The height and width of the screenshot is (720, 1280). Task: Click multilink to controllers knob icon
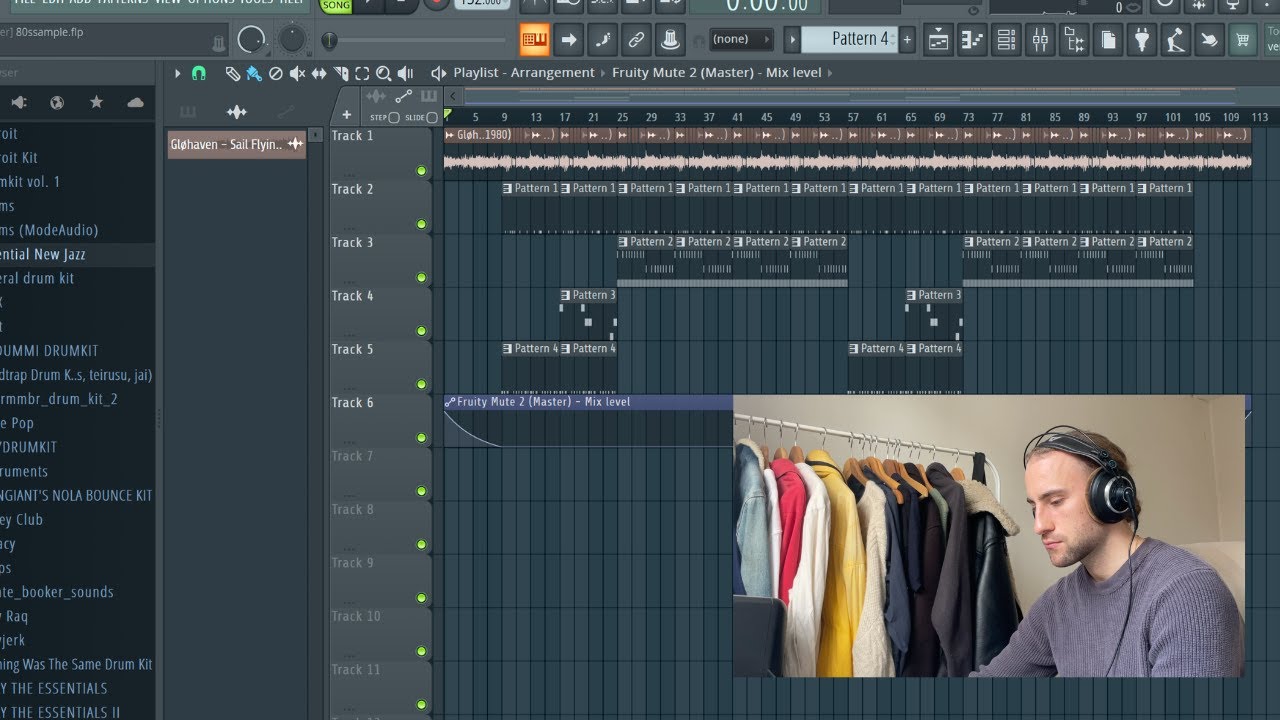[x=670, y=40]
